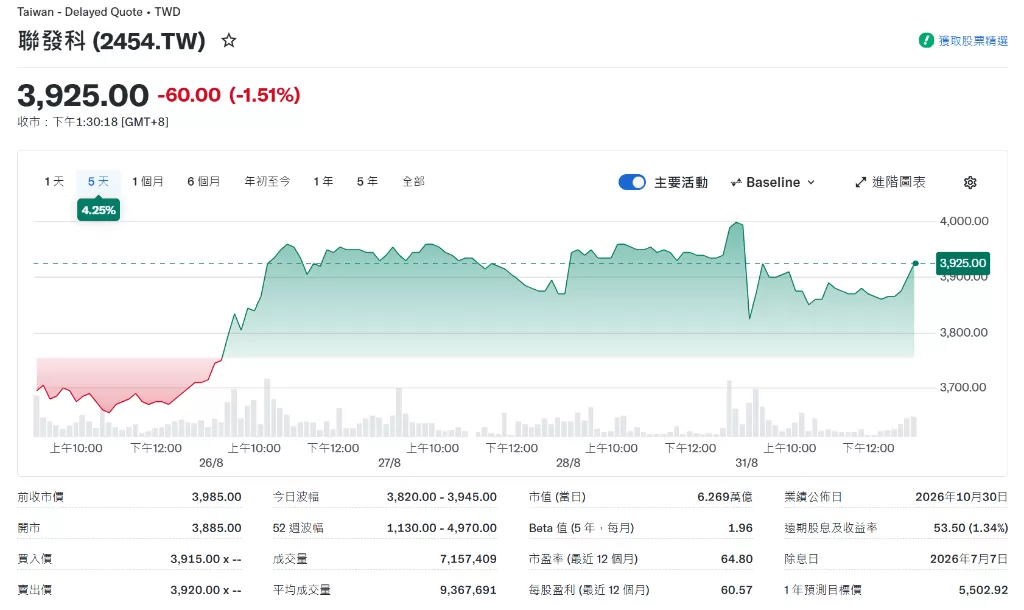
Task: Click 成交量 value 7,157,409
Action: [x=468, y=558]
